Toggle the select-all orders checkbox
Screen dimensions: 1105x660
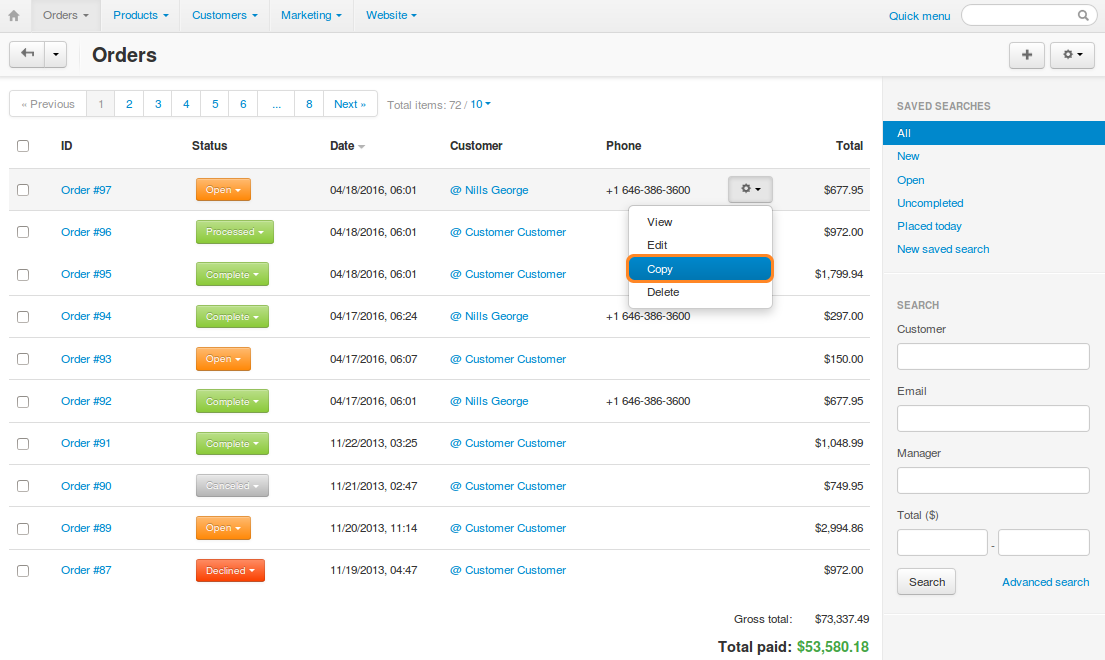pos(23,146)
